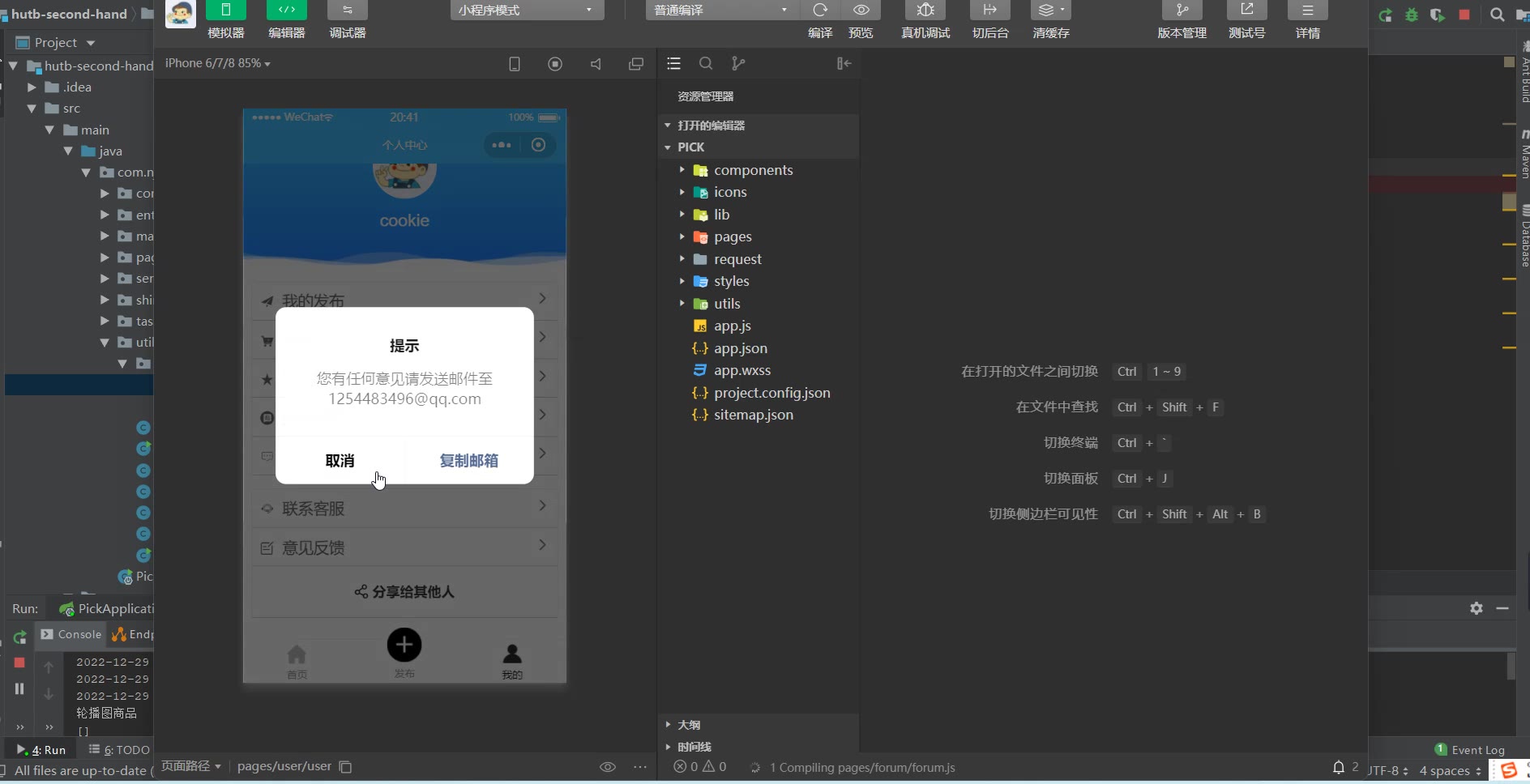Open the source control branch icon

pos(737,63)
